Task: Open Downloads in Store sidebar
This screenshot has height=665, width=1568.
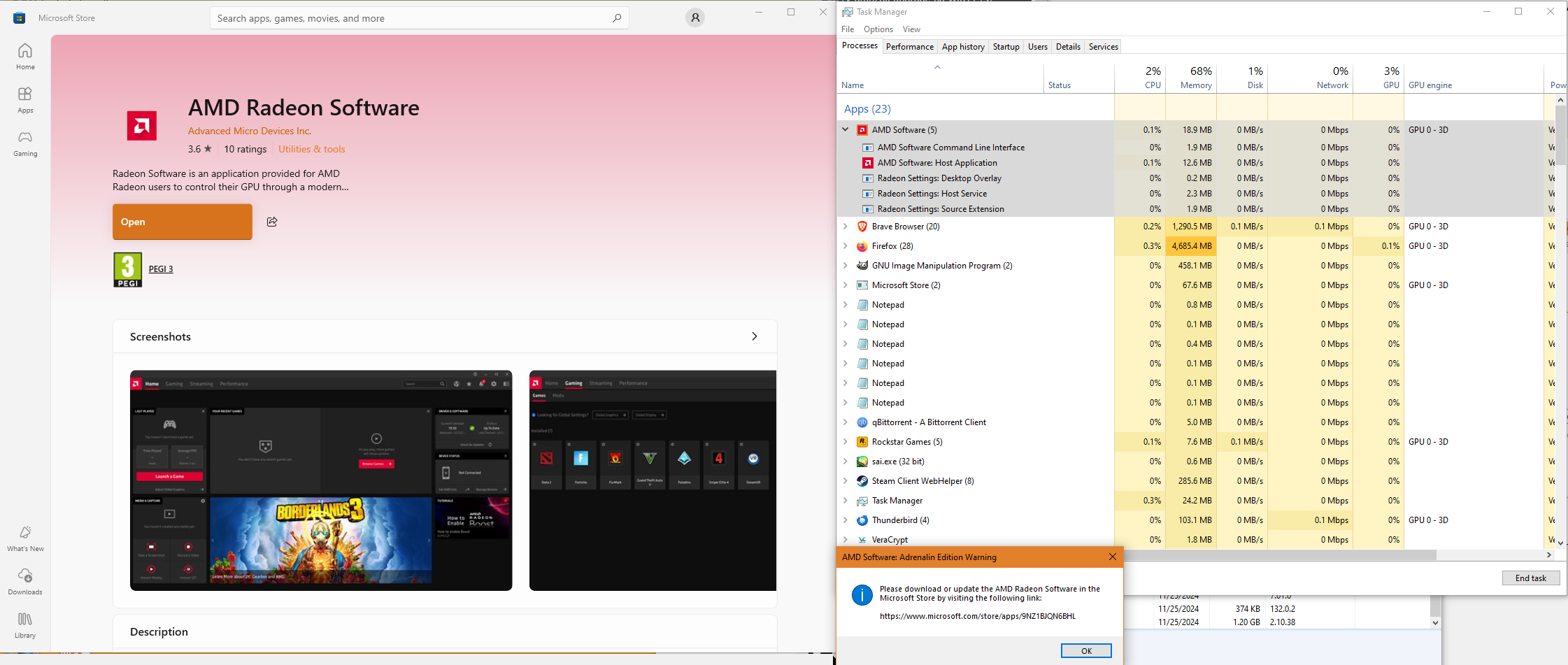Action: pyautogui.click(x=25, y=582)
